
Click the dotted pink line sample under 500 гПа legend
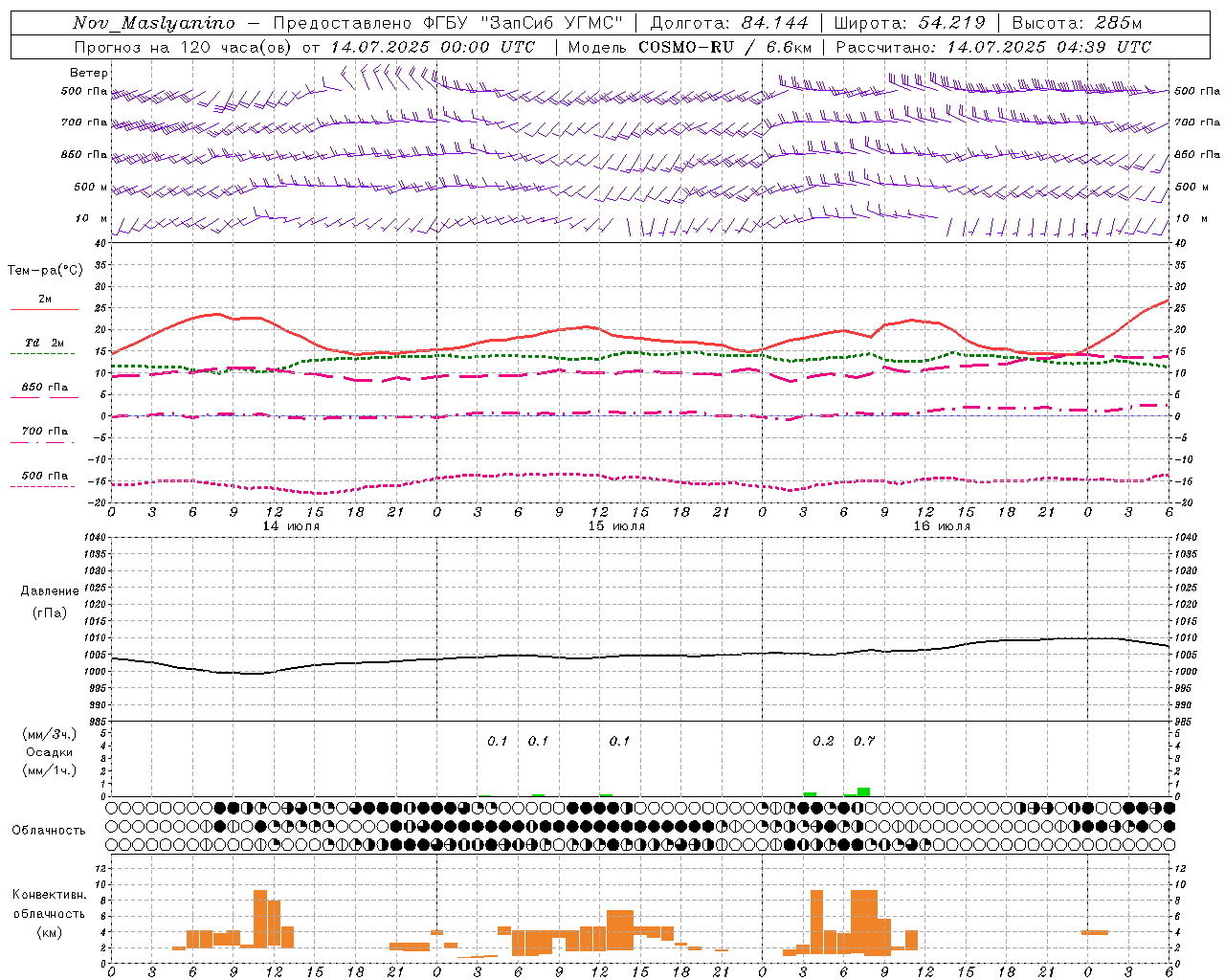(42, 486)
